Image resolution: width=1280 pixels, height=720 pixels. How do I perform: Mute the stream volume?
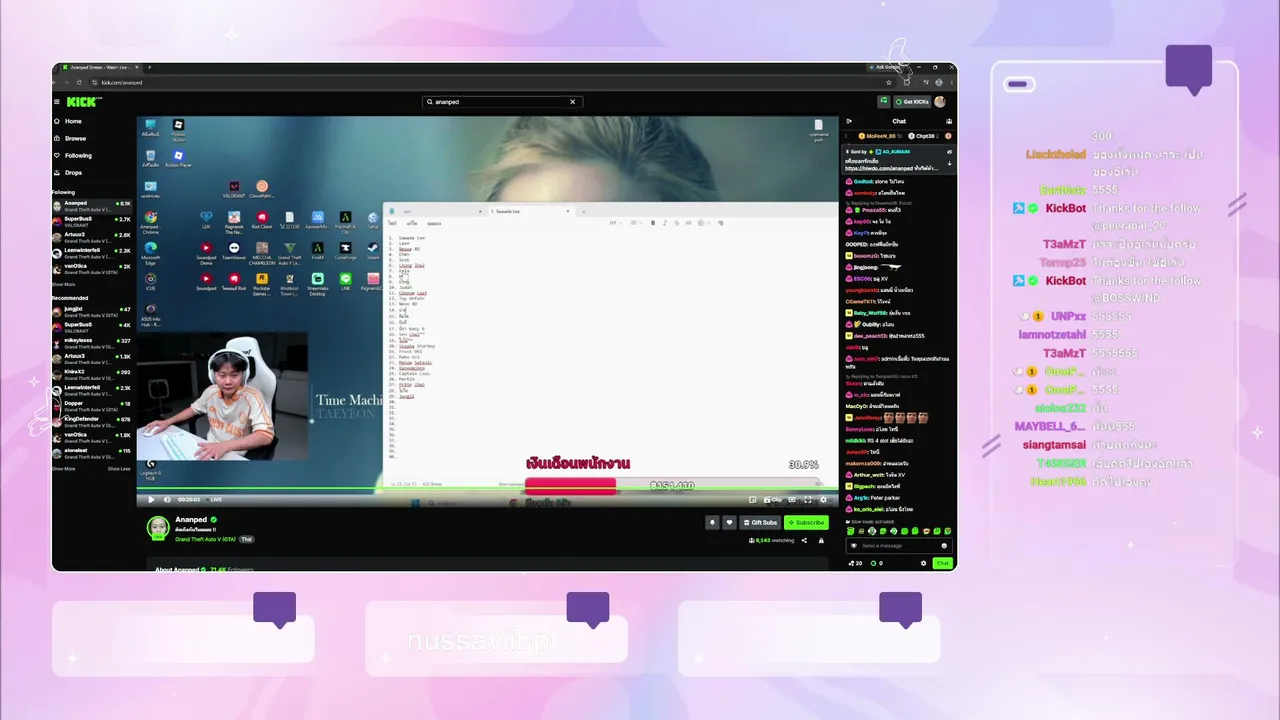click(x=167, y=499)
